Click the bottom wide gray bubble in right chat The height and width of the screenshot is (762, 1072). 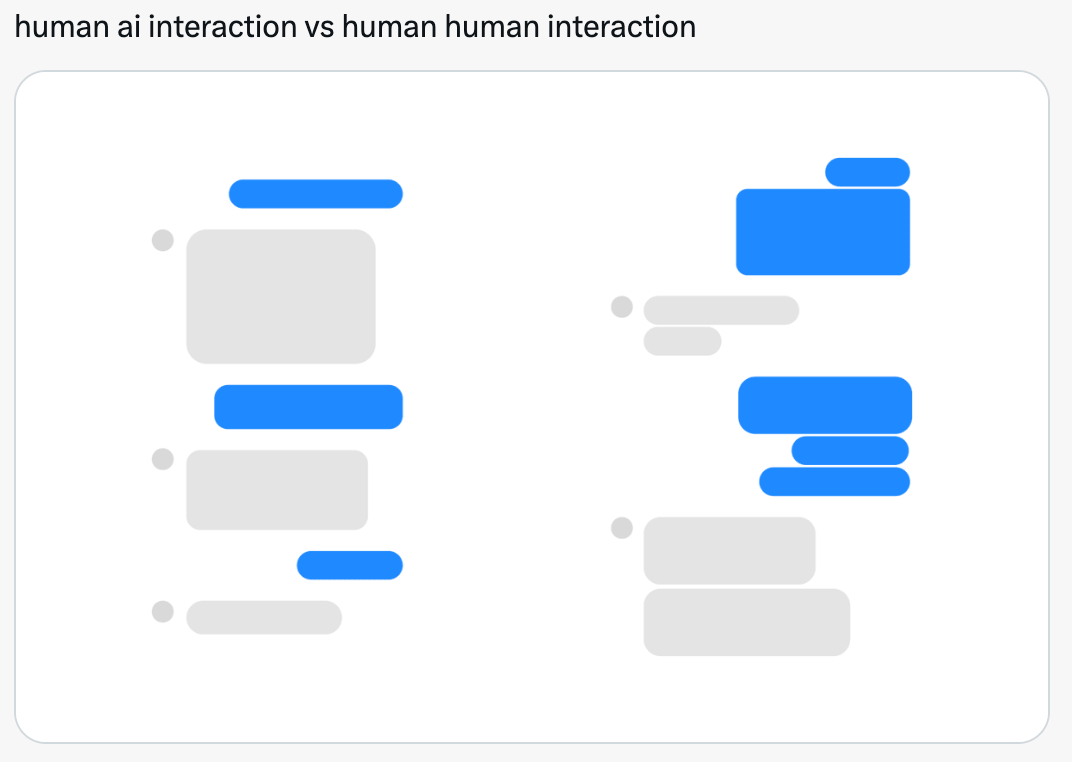pos(747,623)
